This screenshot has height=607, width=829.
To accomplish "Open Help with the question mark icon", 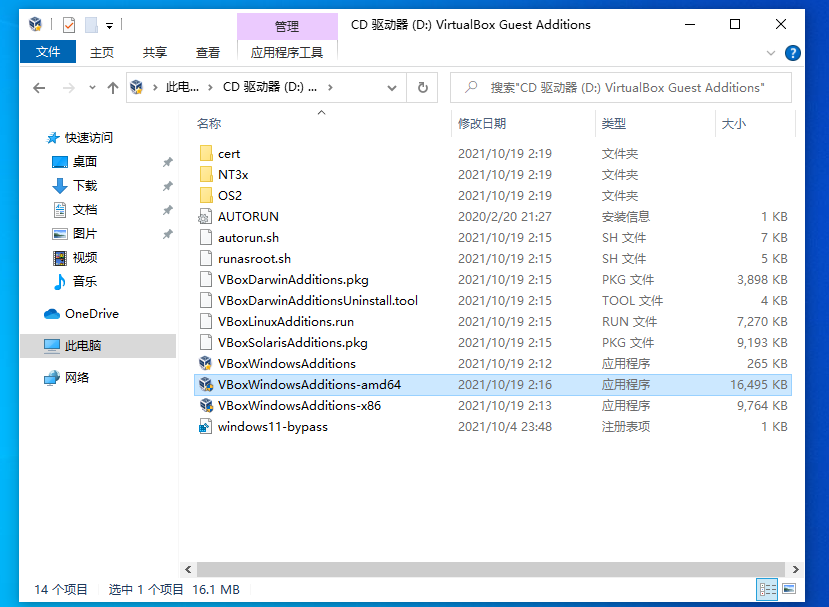I will coord(793,53).
